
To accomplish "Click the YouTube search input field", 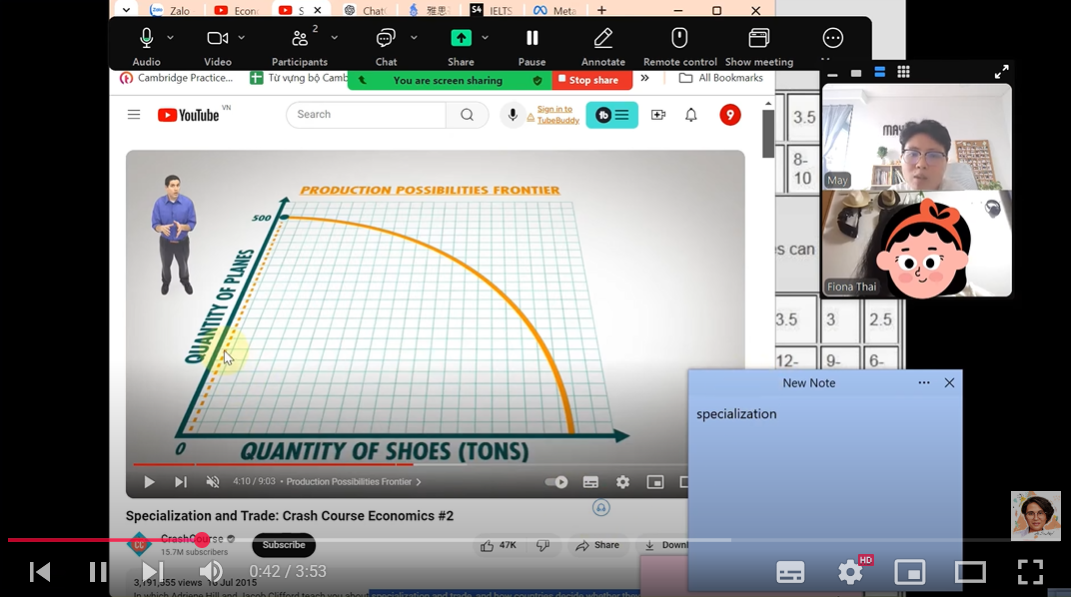I will click(x=366, y=115).
